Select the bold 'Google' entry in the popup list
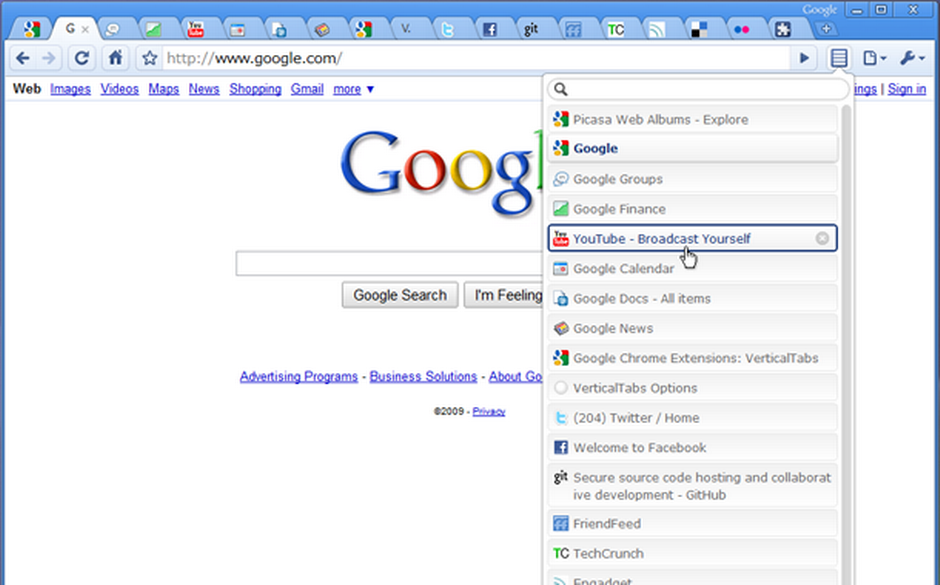 (x=692, y=148)
